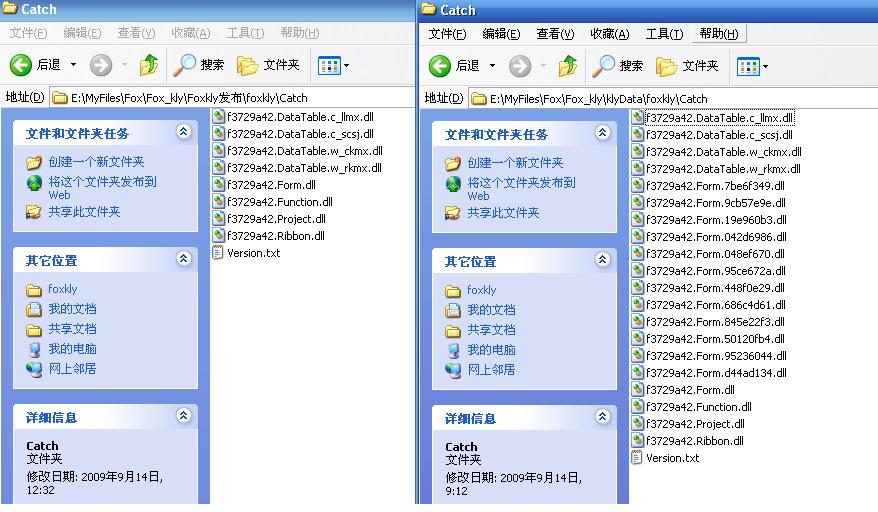Select Version.txt icon in the left window
This screenshot has height=512, width=878.
coord(218,253)
